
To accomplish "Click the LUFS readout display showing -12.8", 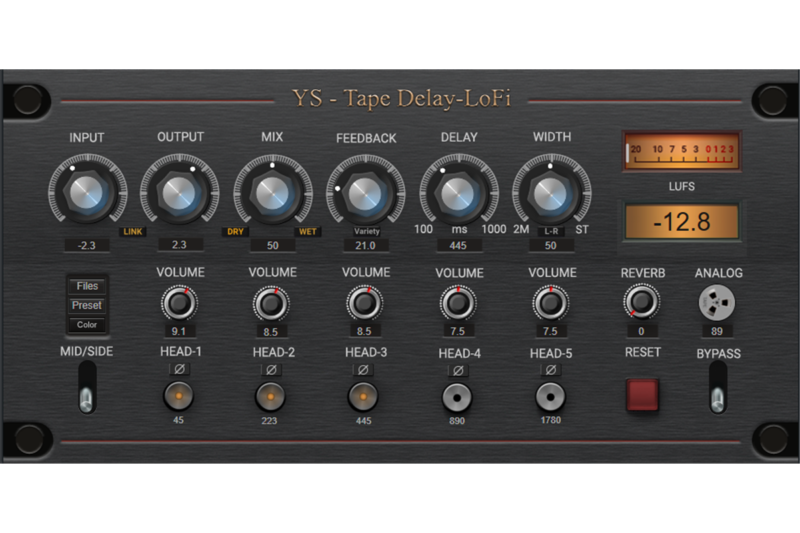I will [680, 222].
